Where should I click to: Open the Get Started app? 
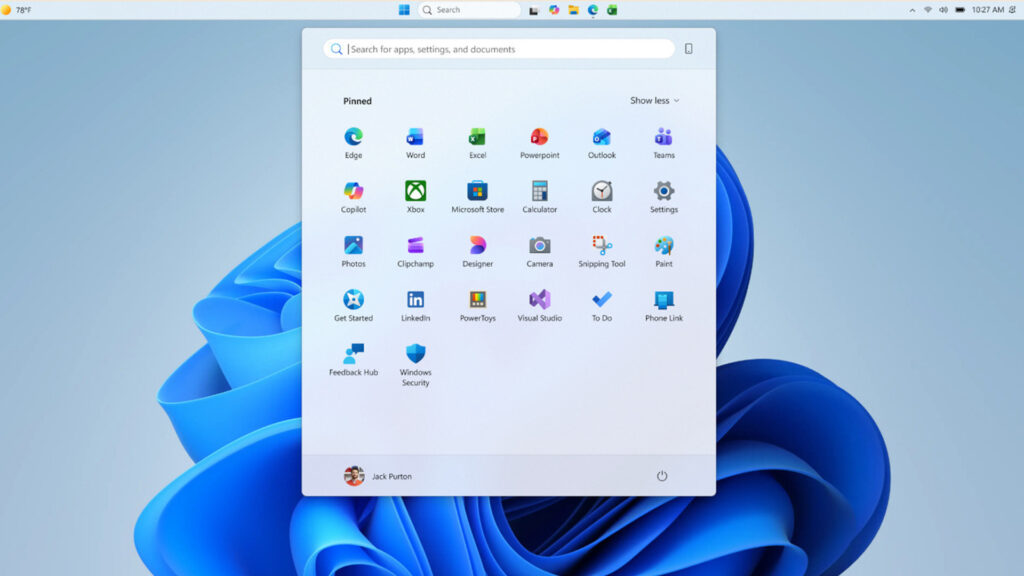353,306
